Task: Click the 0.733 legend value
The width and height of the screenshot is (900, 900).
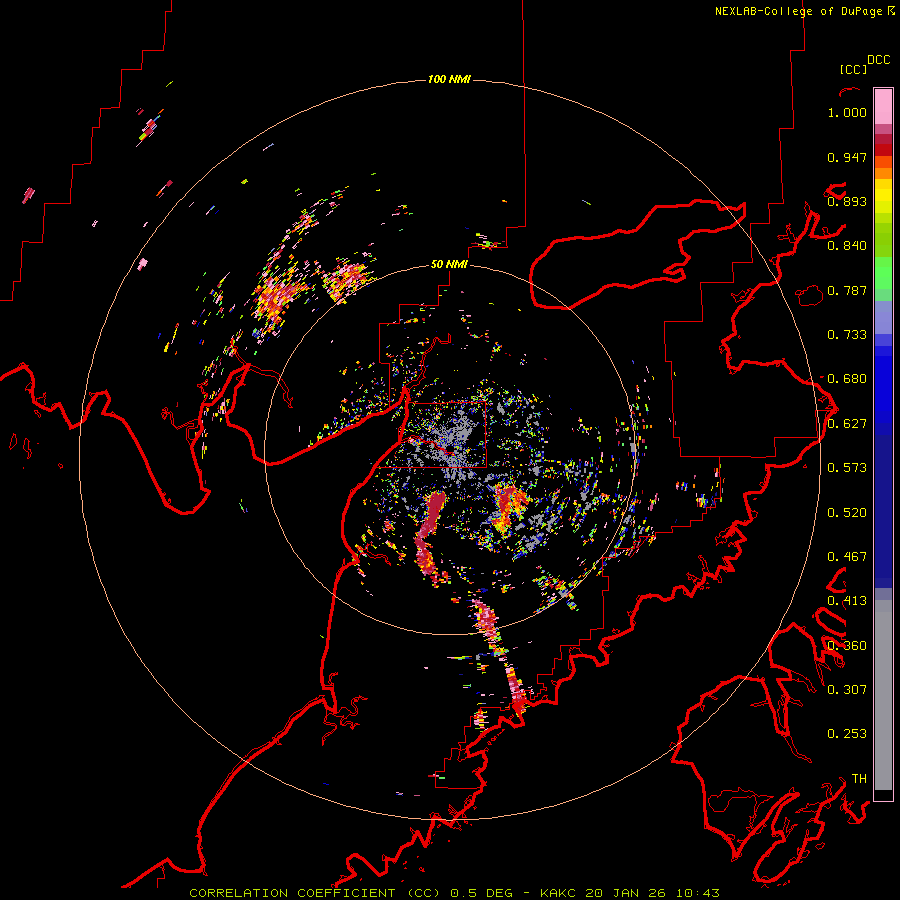Action: [847, 335]
